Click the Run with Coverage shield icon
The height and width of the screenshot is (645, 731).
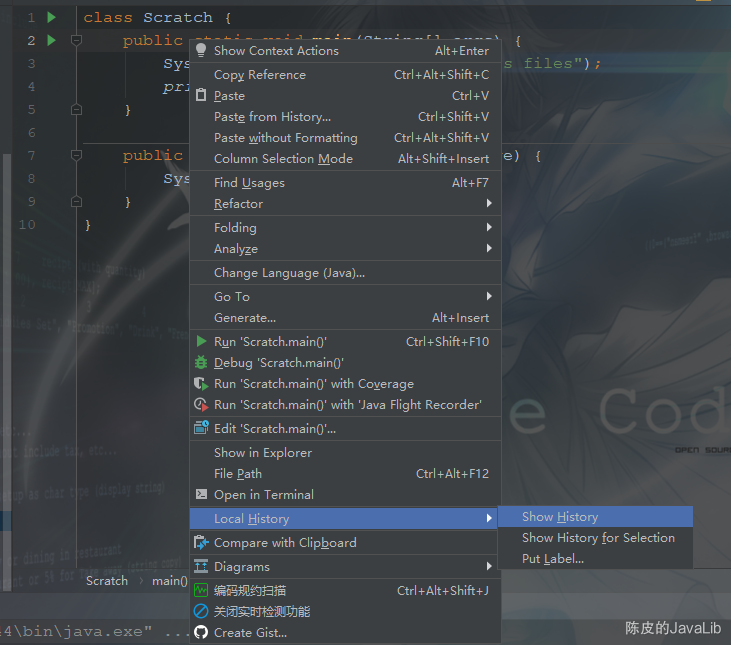[201, 384]
